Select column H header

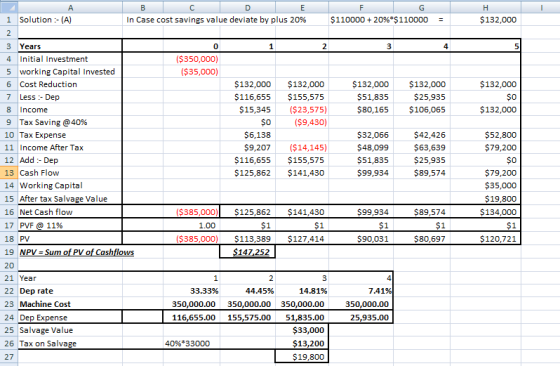[x=485, y=7]
